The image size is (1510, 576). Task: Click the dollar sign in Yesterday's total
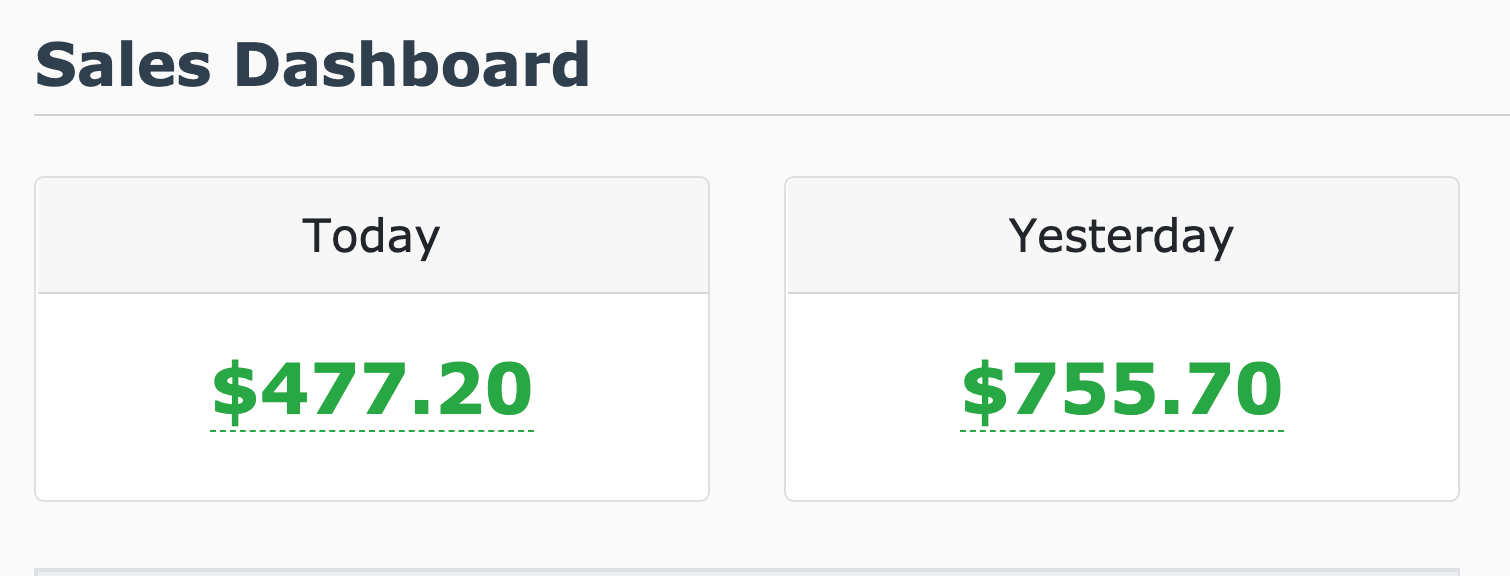[x=984, y=390]
